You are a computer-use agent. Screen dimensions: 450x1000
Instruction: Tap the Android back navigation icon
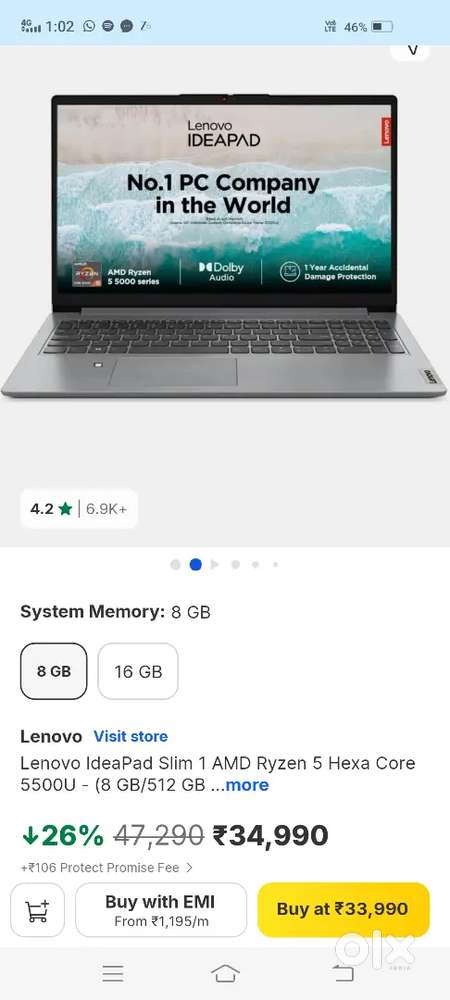[343, 973]
